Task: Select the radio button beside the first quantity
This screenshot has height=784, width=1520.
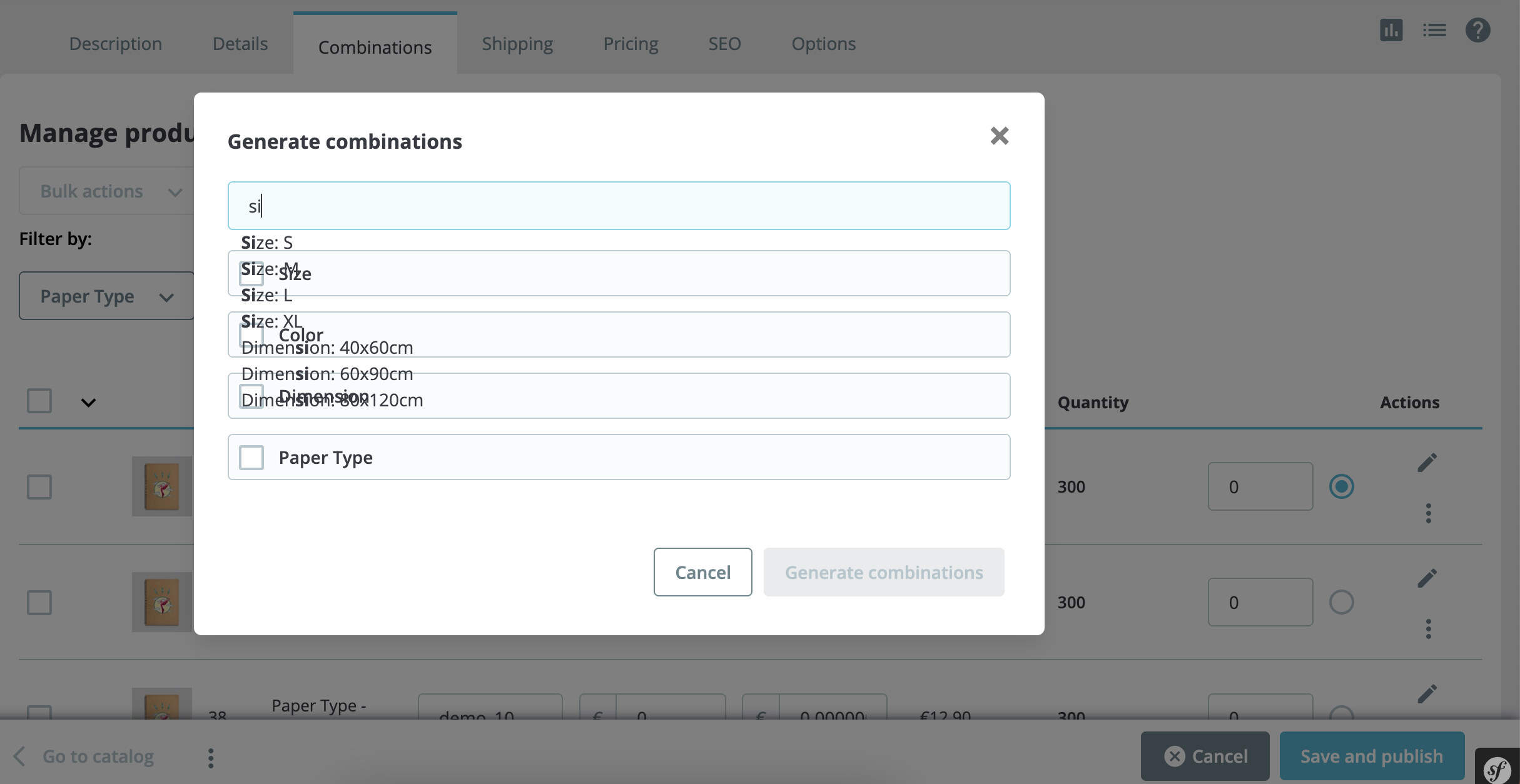Action: point(1341,486)
